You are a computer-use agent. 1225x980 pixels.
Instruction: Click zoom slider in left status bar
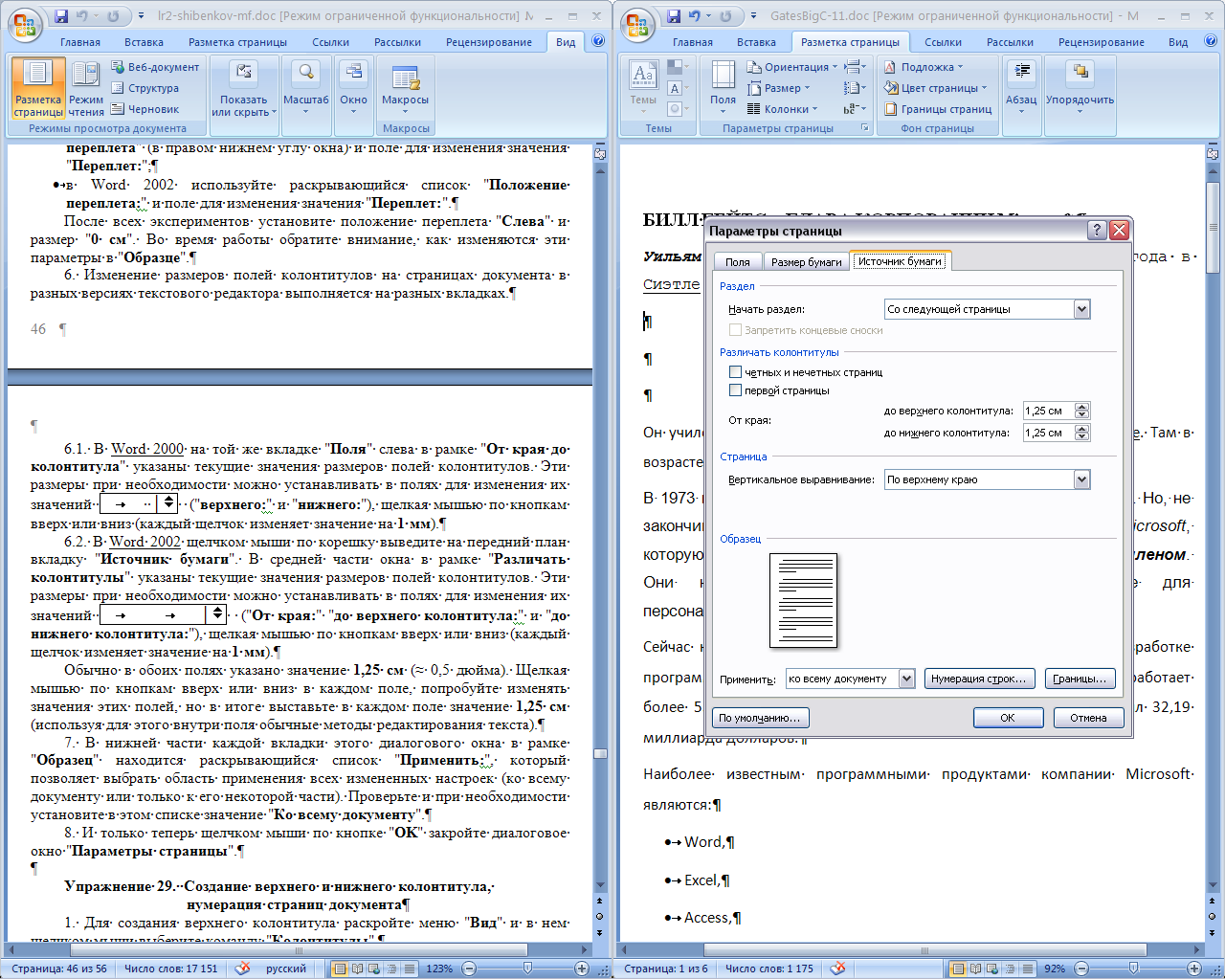click(527, 969)
